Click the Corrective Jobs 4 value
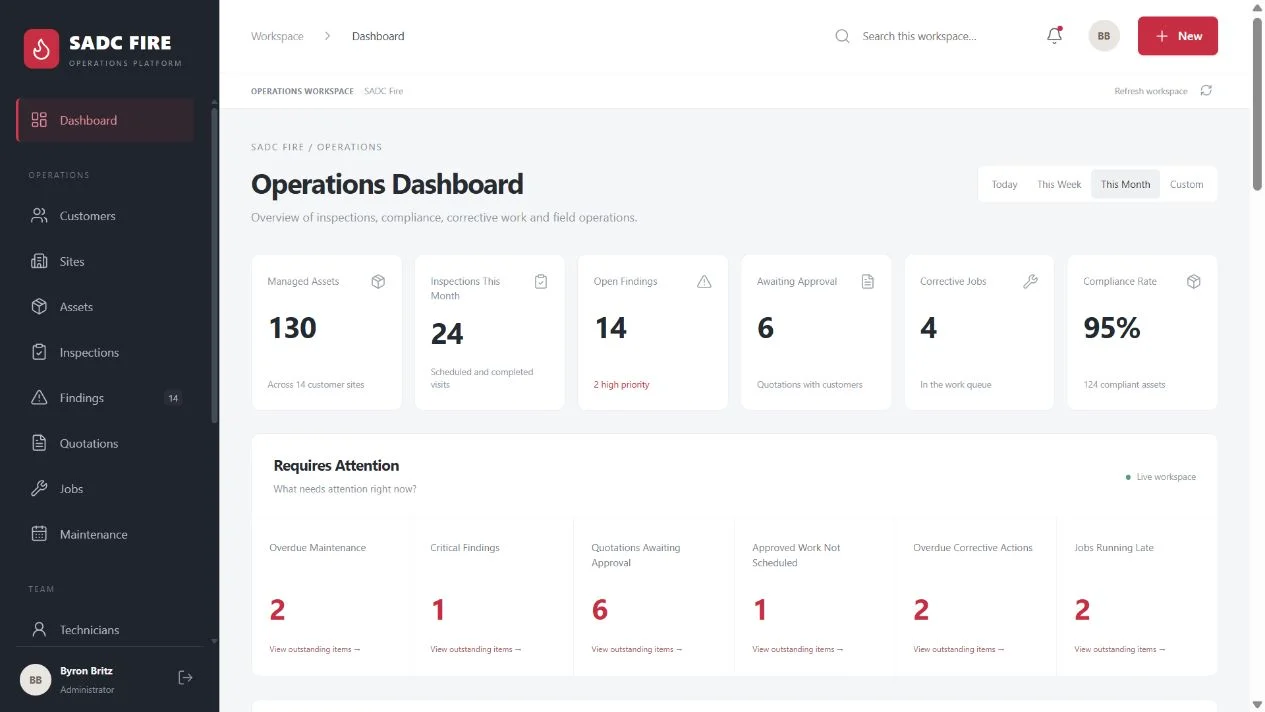 click(x=929, y=328)
